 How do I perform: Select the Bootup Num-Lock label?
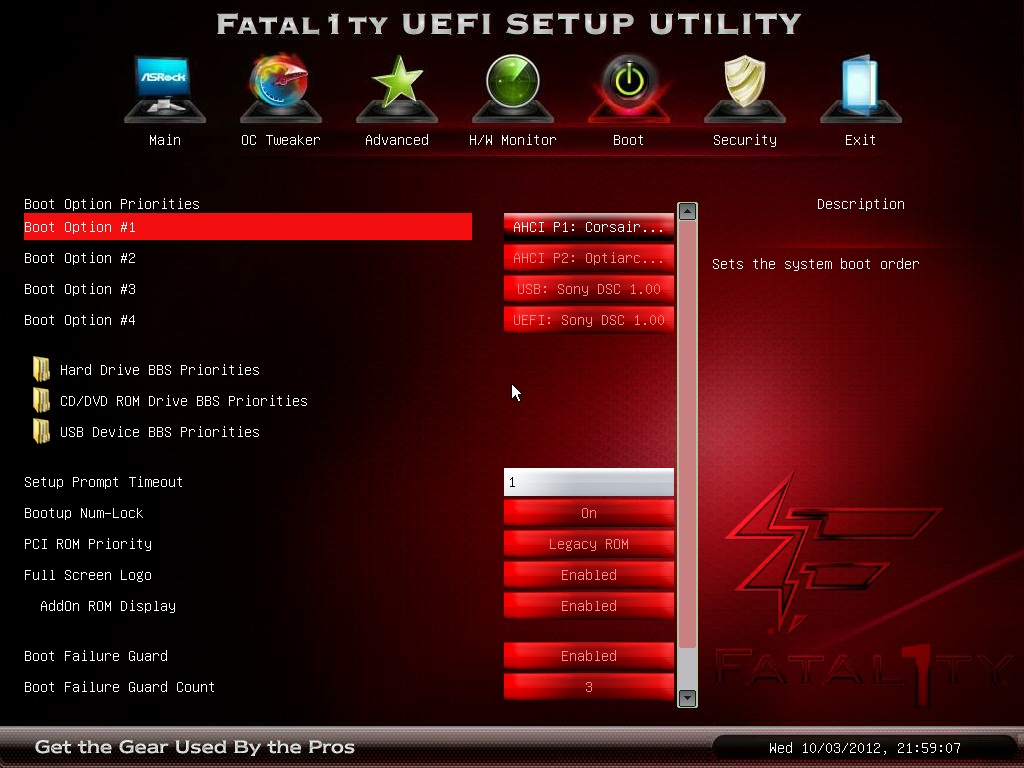coord(84,513)
